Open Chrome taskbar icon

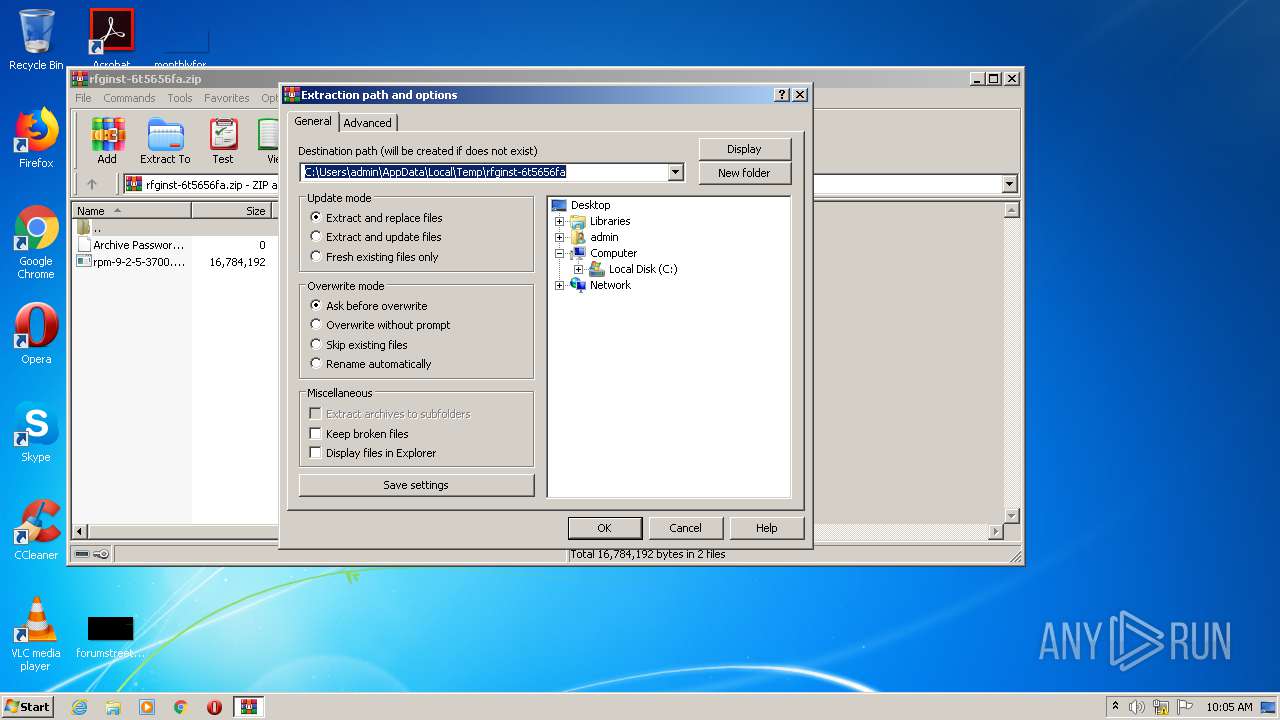pyautogui.click(x=181, y=707)
